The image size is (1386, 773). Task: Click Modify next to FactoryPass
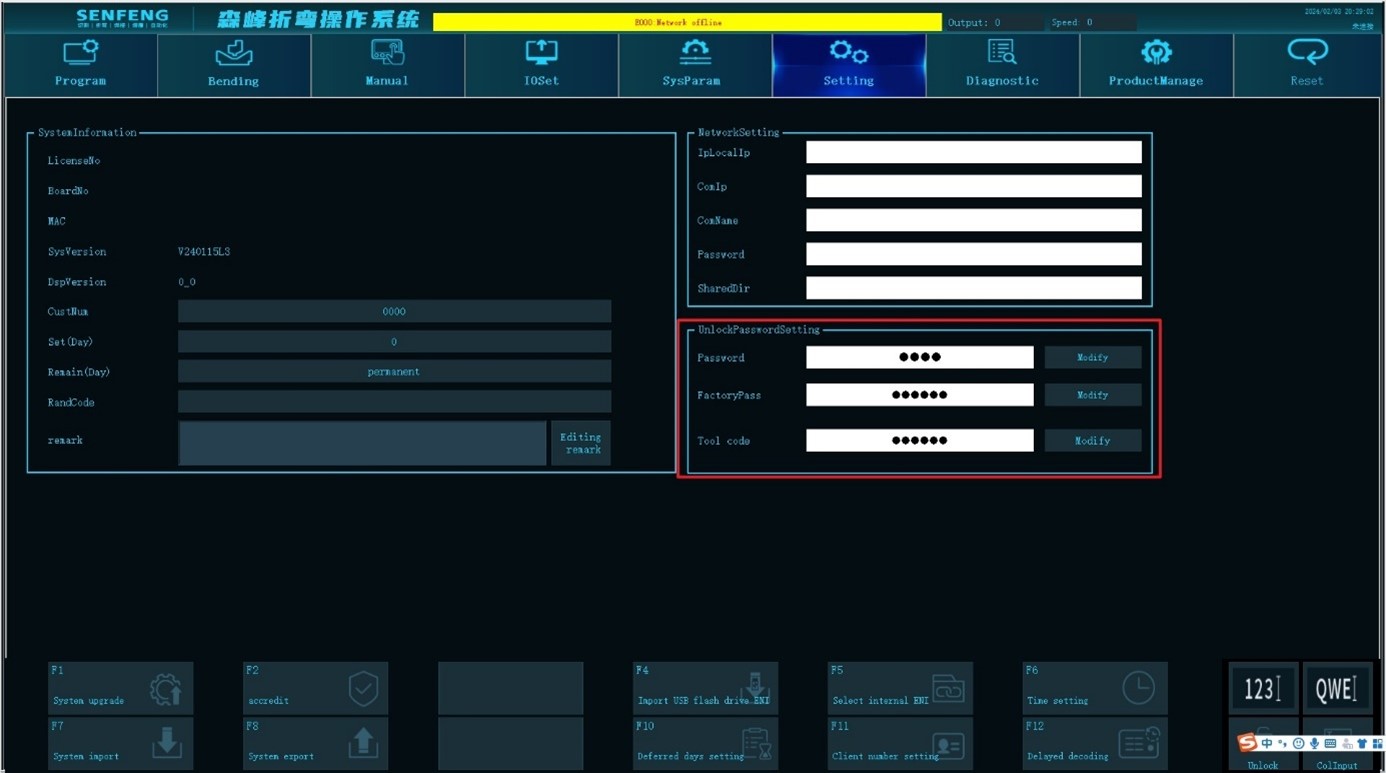(1092, 395)
